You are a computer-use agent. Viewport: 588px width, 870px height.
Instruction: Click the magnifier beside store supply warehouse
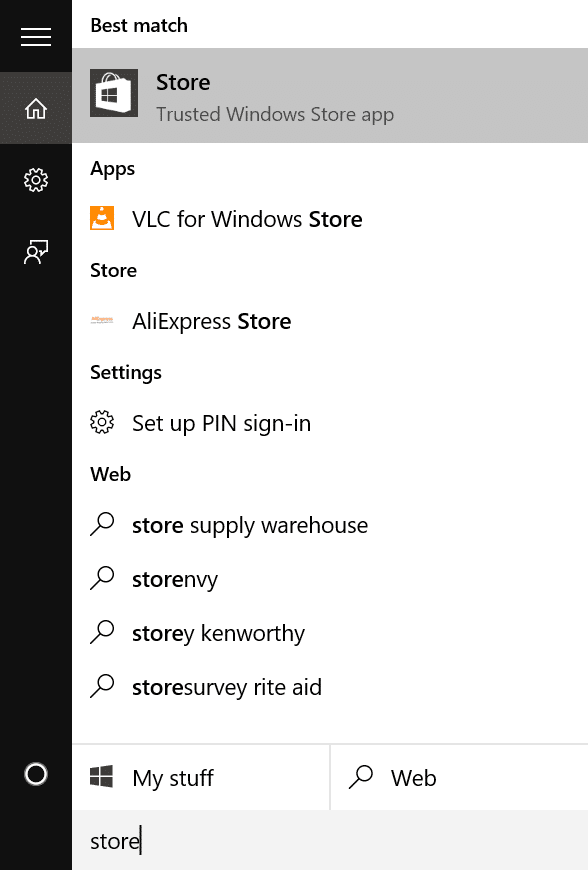[x=102, y=524]
